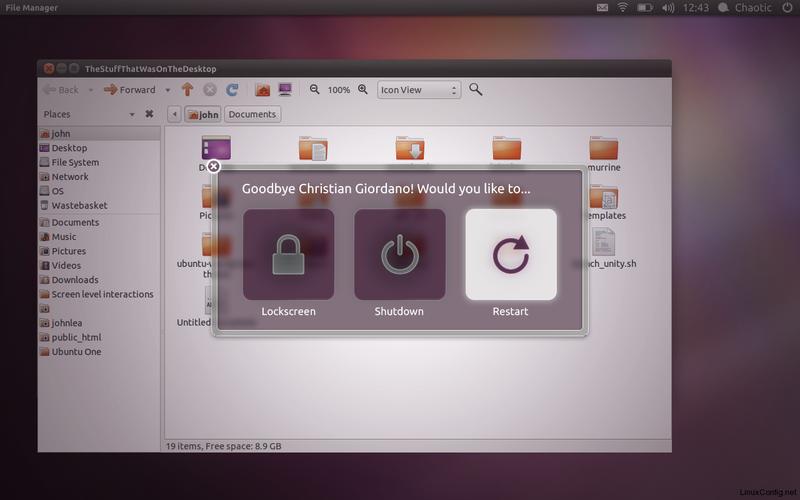800x500 pixels.
Task: Reset zoom at the 100% label
Action: click(339, 90)
